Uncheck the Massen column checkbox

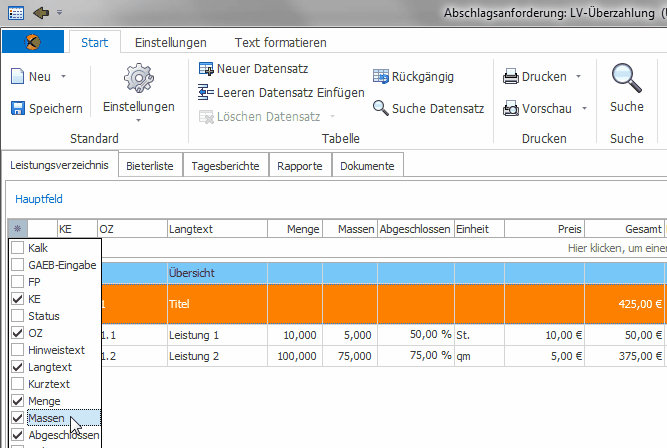click(x=17, y=417)
